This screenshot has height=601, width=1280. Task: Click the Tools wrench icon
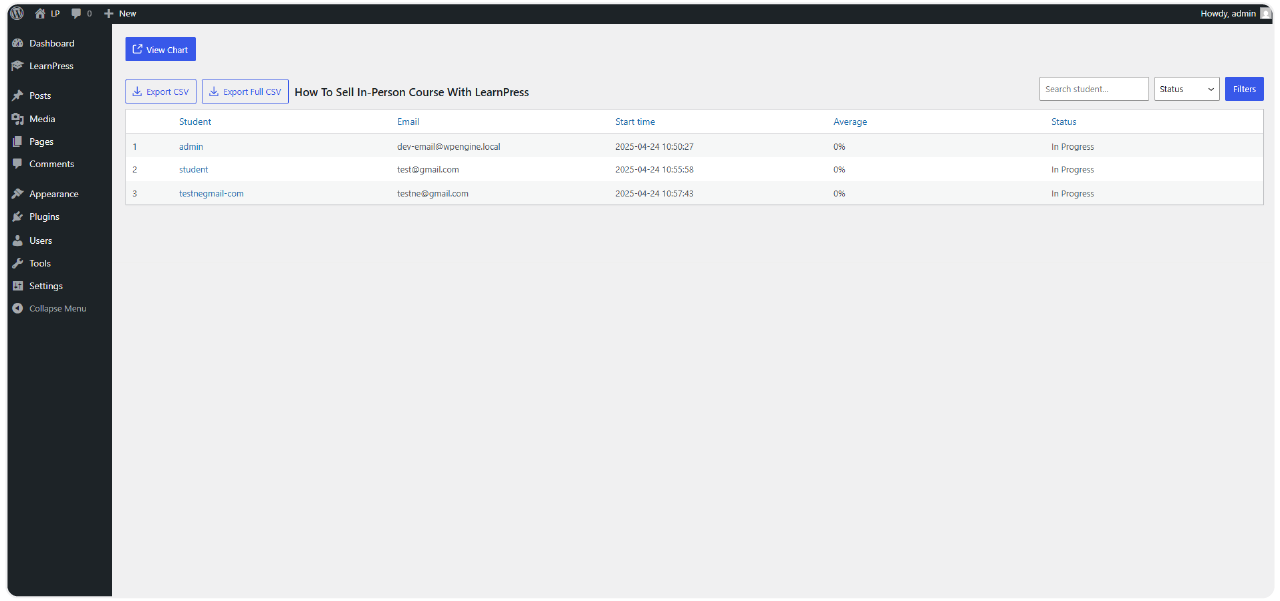coord(17,264)
